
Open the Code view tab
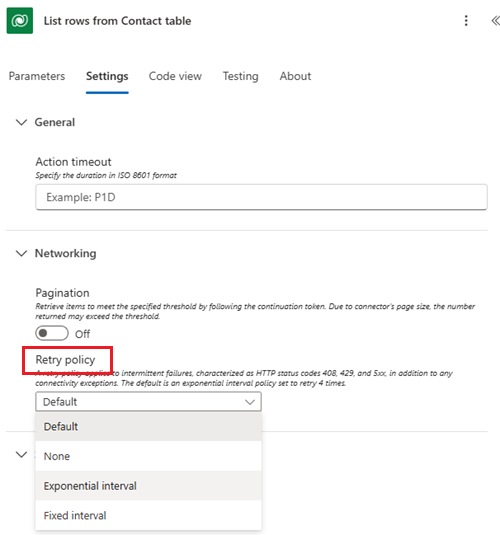tap(175, 76)
